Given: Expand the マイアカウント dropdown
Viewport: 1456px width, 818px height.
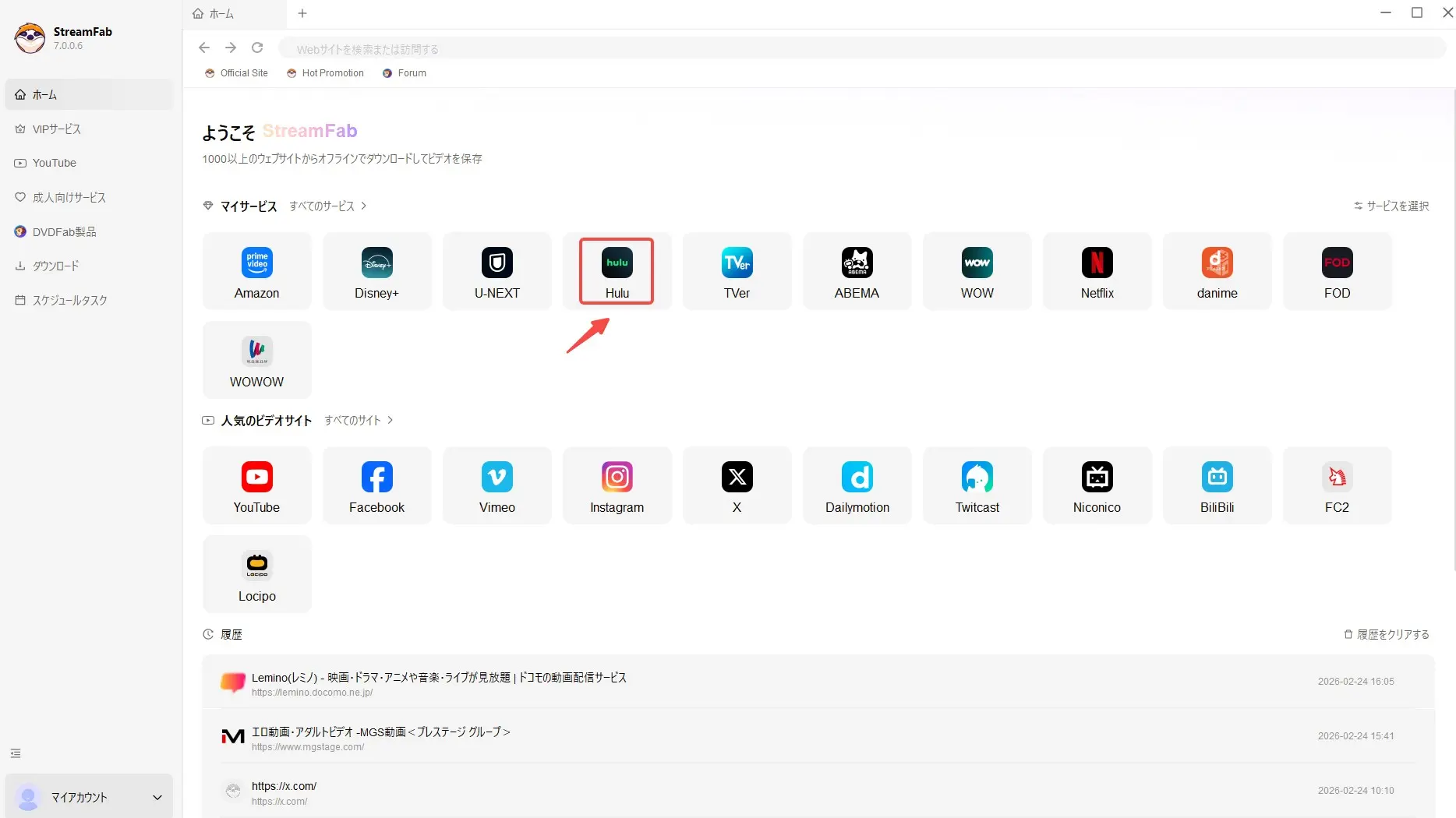Looking at the screenshot, I should pos(89,797).
